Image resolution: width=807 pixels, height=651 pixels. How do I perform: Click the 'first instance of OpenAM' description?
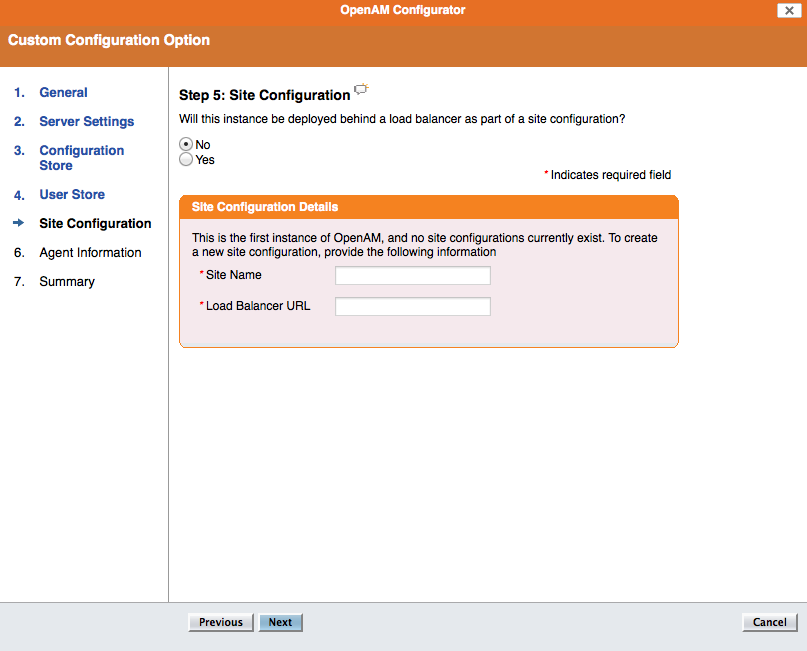pos(425,245)
